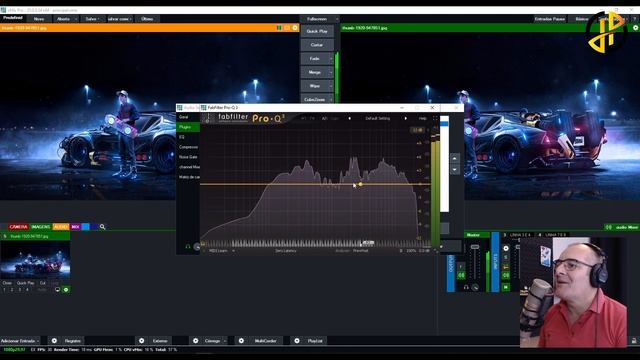
Task: Click the input thumbnail image in the list
Action: click(35, 260)
